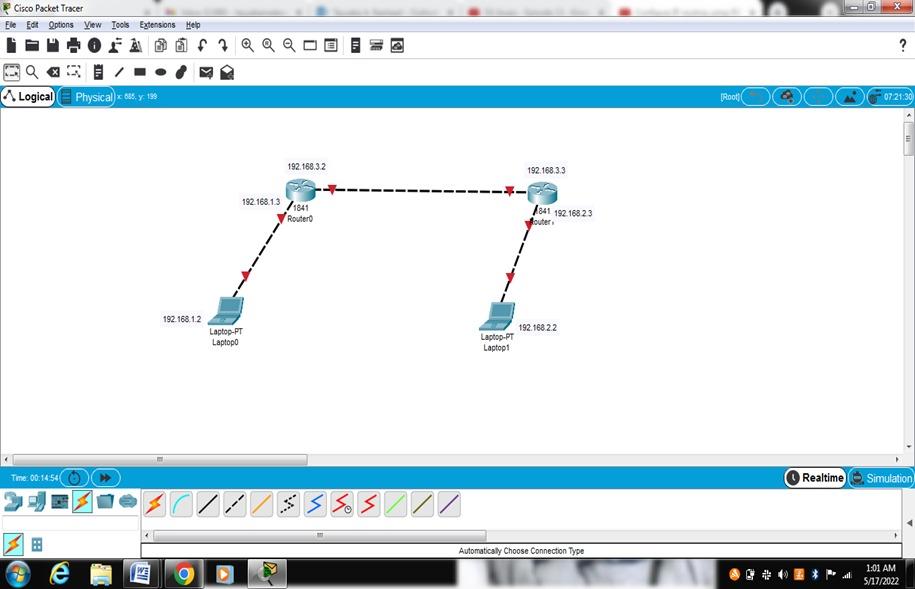Add a Complex PDU open envelope
The width and height of the screenshot is (915, 589).
coord(227,72)
